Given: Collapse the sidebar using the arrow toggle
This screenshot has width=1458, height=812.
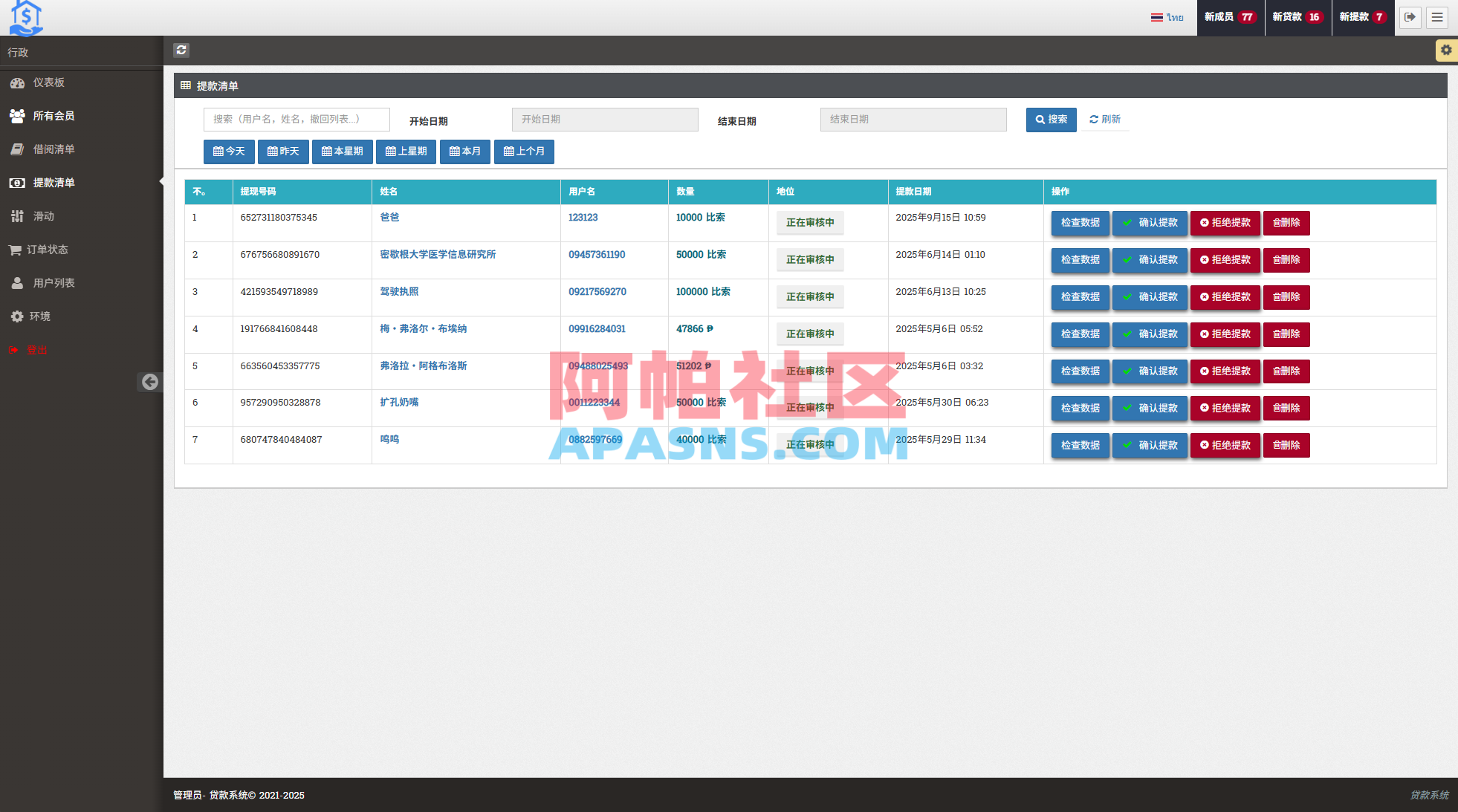Looking at the screenshot, I should [151, 382].
